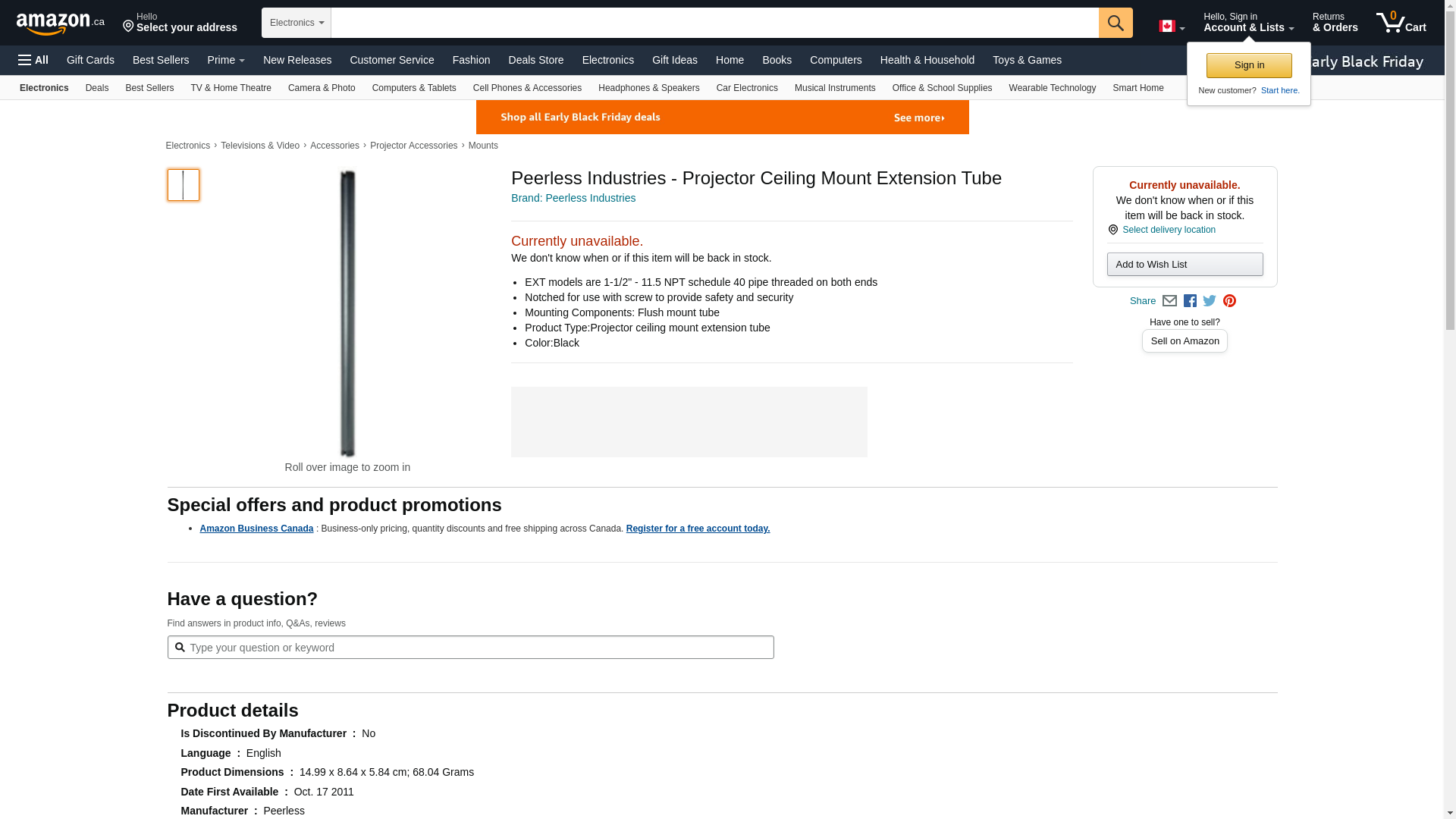Select the product image thumbnail

[x=184, y=185]
